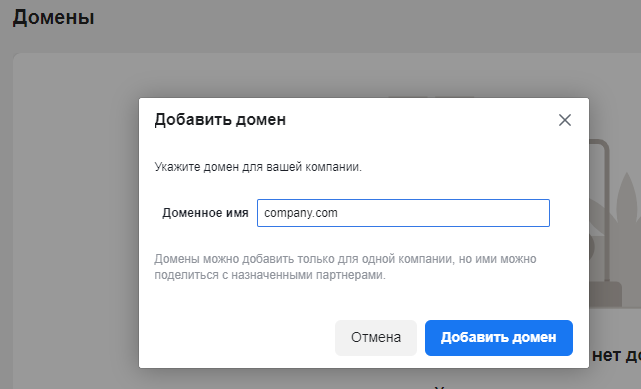641x389 pixels.
Task: Click the Добавить домен dialog title
Action: click(220, 120)
